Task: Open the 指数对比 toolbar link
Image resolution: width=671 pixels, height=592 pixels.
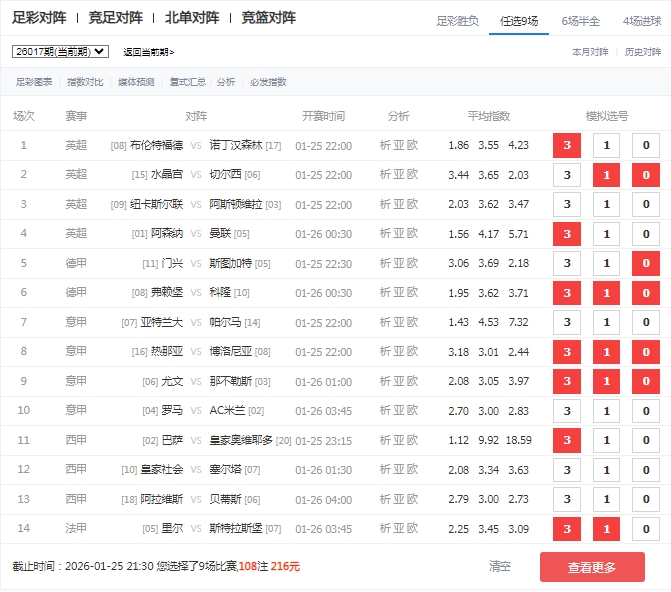Action: click(x=84, y=82)
